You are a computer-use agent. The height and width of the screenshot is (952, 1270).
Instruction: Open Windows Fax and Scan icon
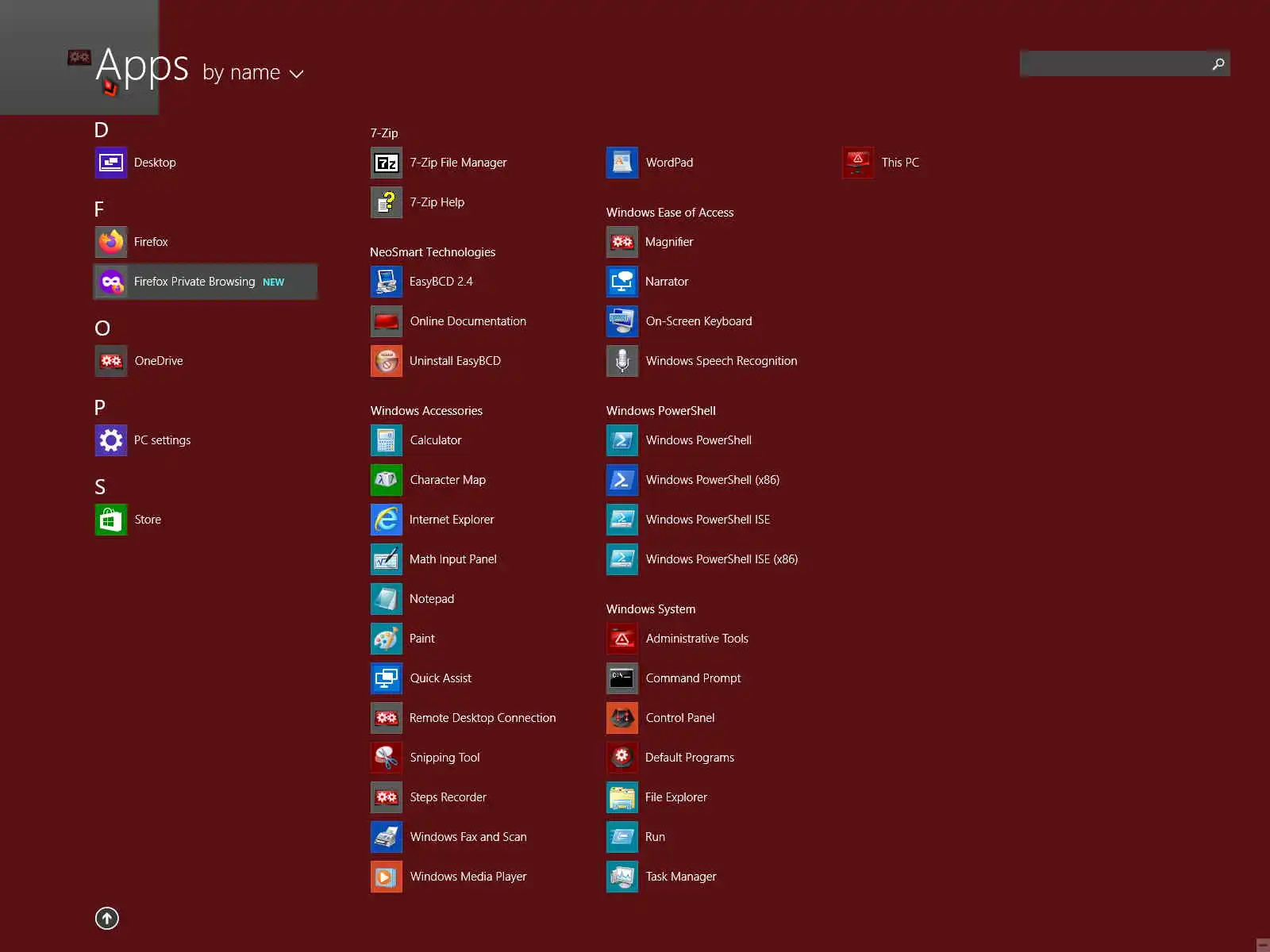click(387, 837)
